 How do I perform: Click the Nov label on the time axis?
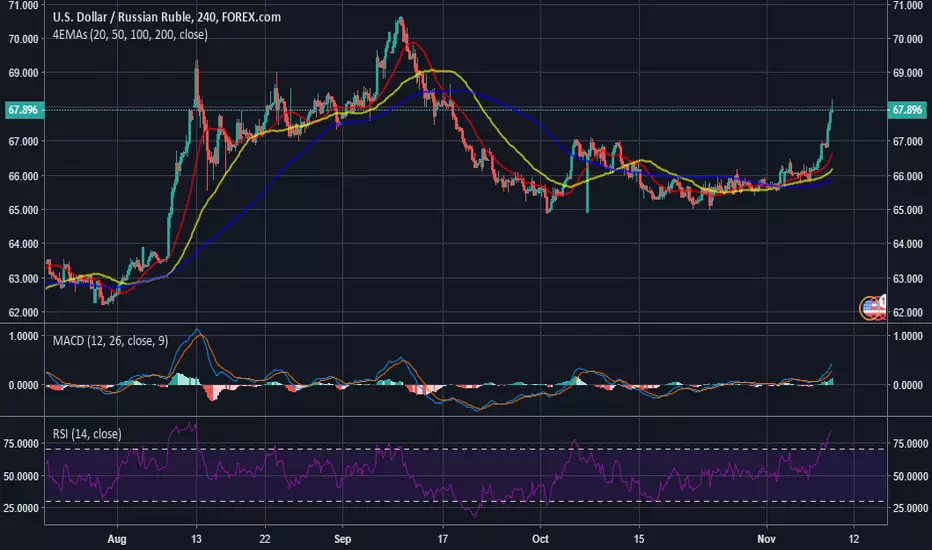coord(766,539)
